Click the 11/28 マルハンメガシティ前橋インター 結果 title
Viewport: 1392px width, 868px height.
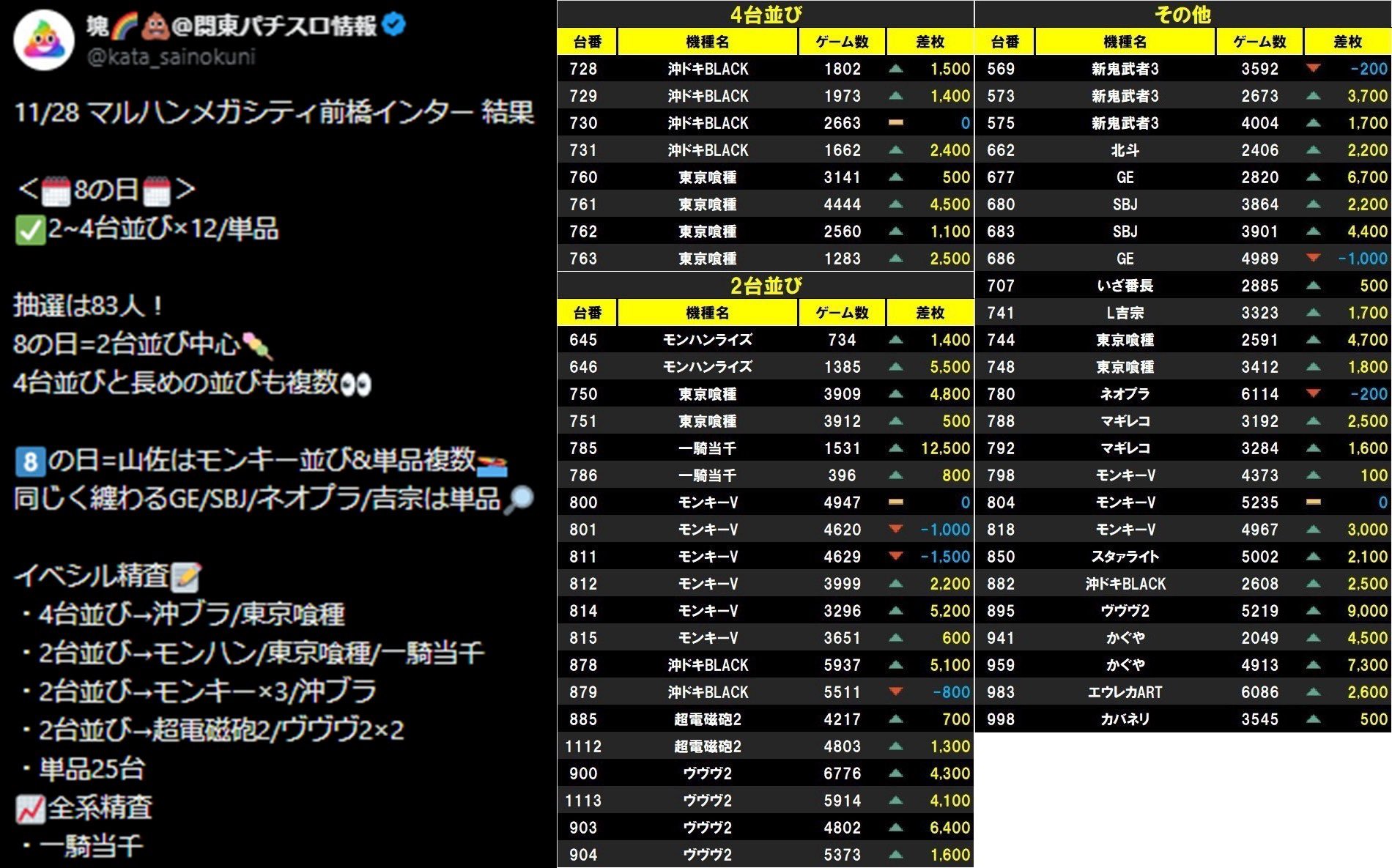(x=274, y=113)
